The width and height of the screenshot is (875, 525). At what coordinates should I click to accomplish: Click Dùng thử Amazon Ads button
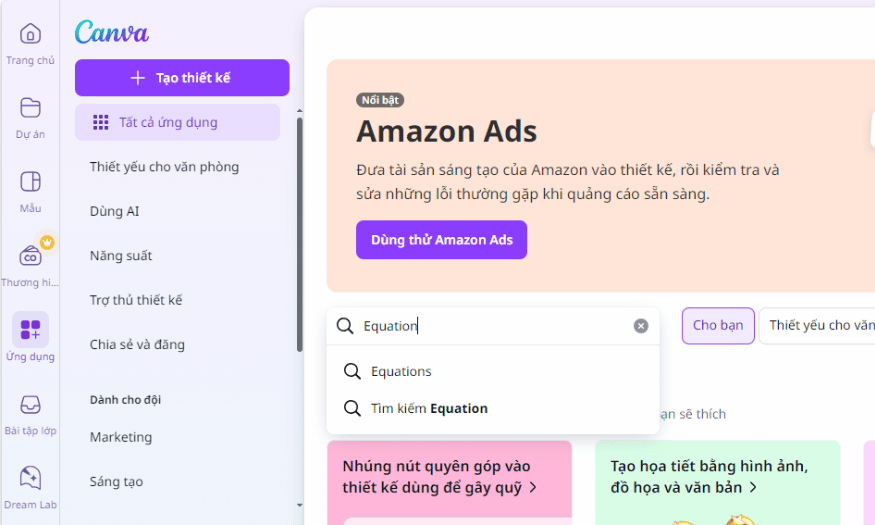click(441, 240)
